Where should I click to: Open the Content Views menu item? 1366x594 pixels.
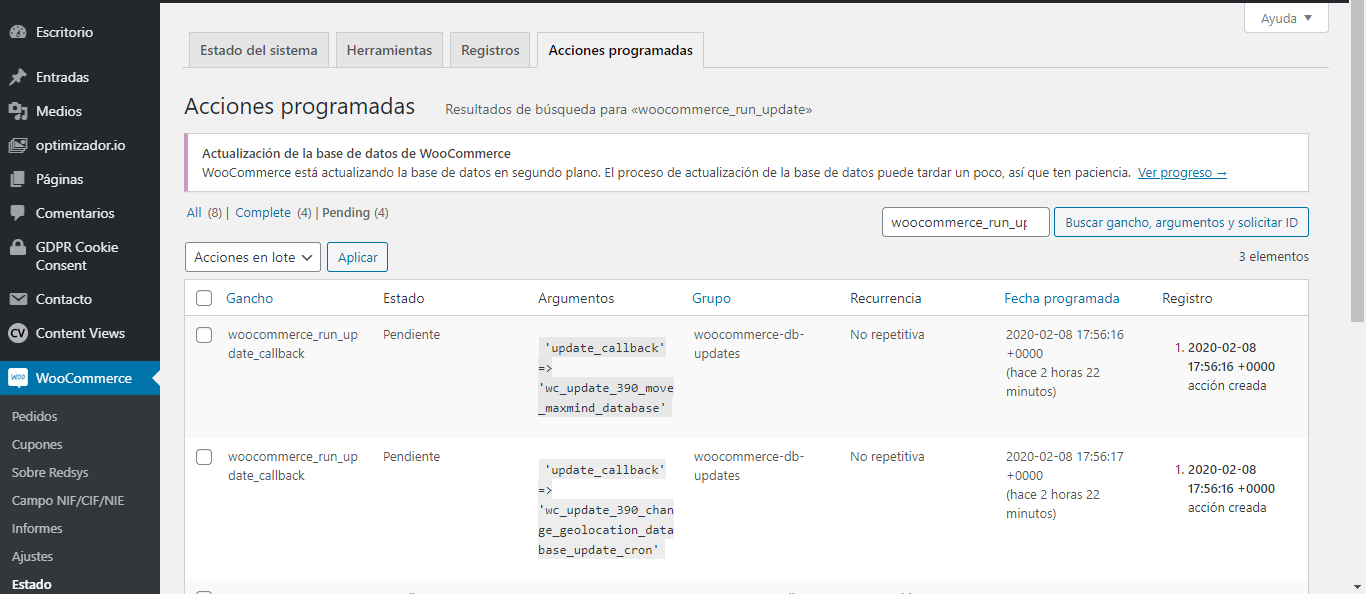click(80, 333)
